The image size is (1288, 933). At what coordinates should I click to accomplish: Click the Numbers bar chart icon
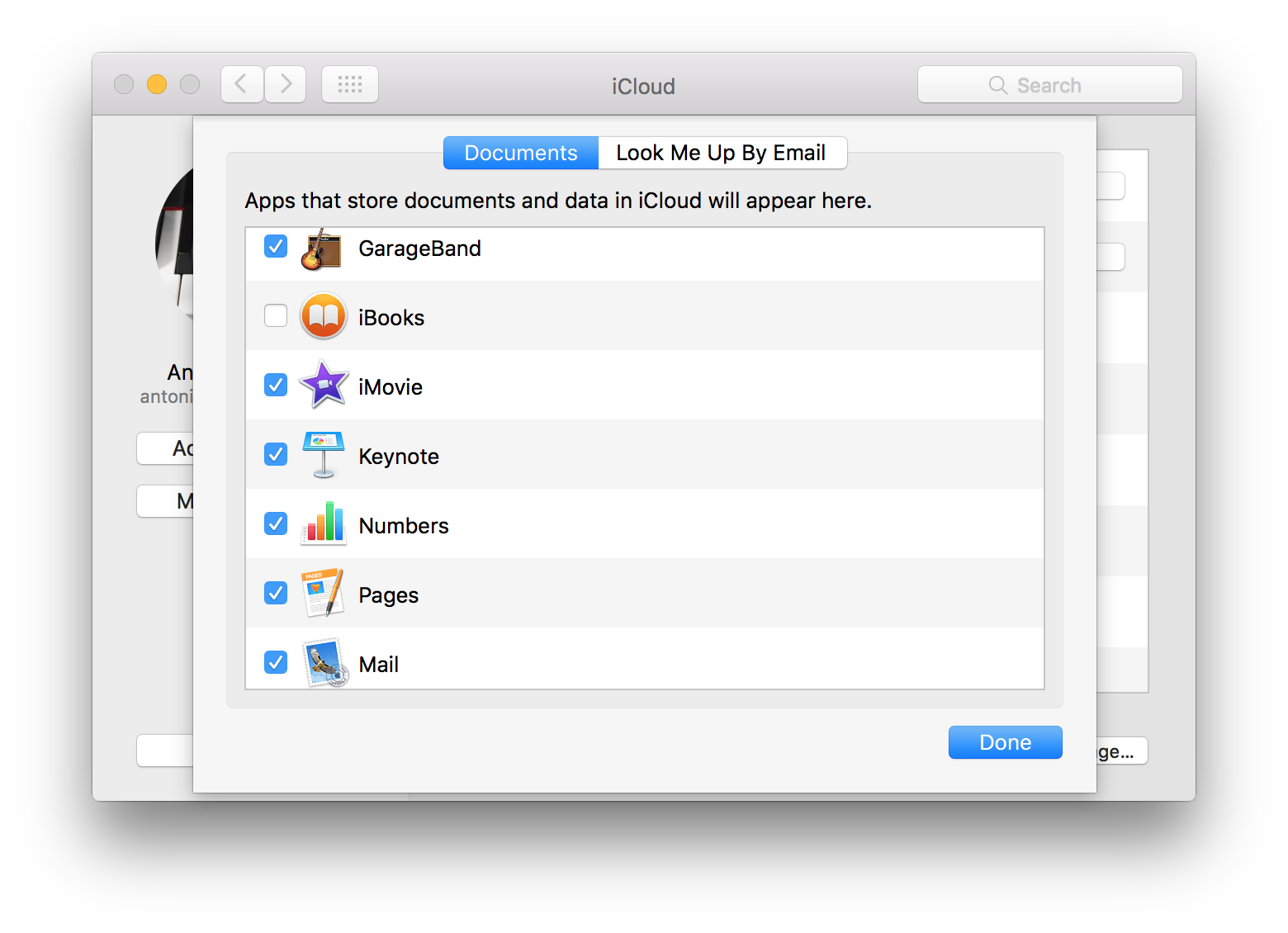[x=323, y=523]
